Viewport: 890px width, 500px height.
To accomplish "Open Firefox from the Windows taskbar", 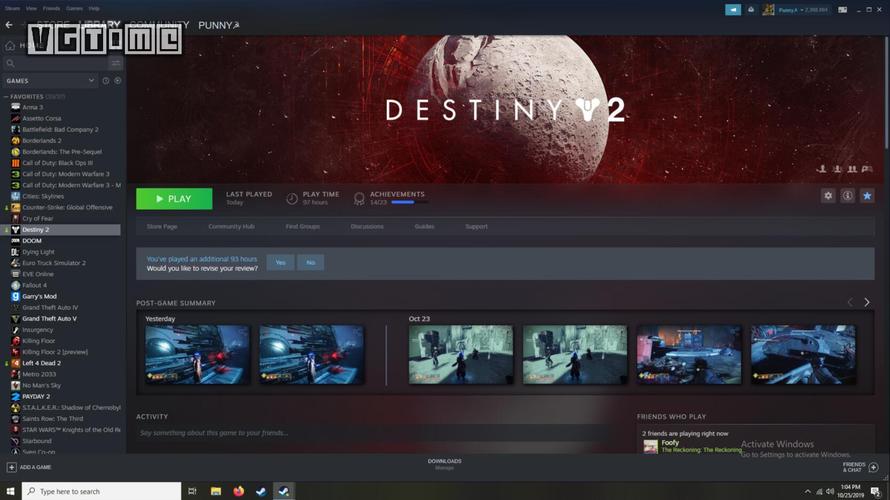I will (238, 491).
